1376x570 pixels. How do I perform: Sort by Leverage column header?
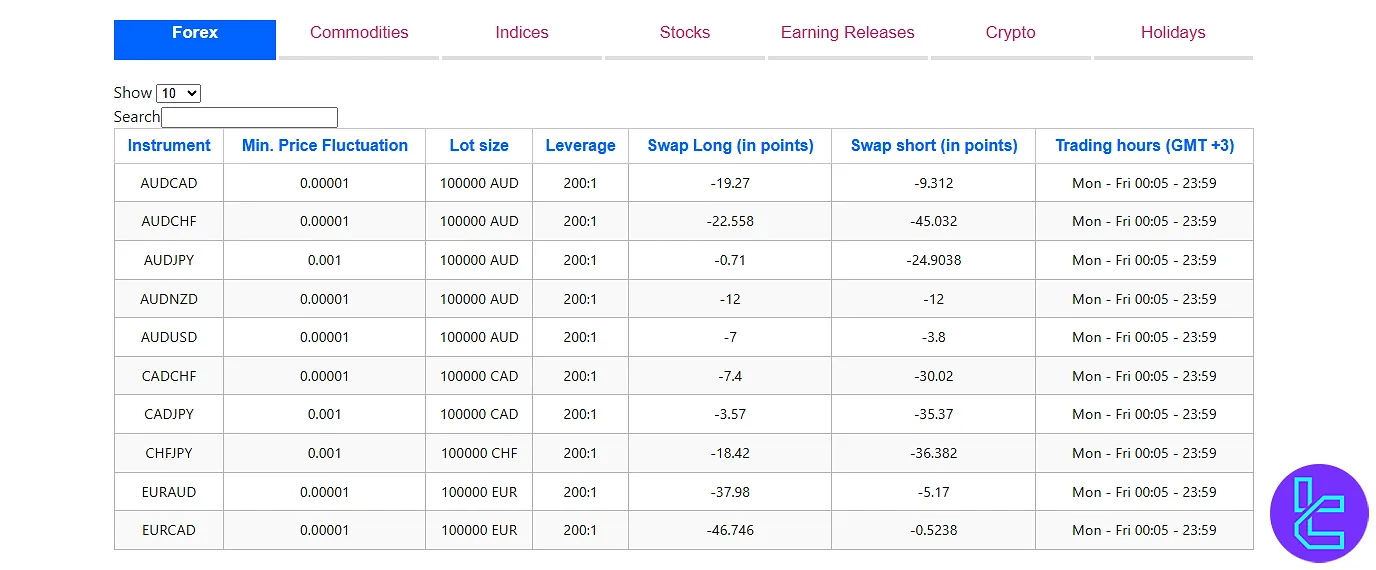(580, 146)
